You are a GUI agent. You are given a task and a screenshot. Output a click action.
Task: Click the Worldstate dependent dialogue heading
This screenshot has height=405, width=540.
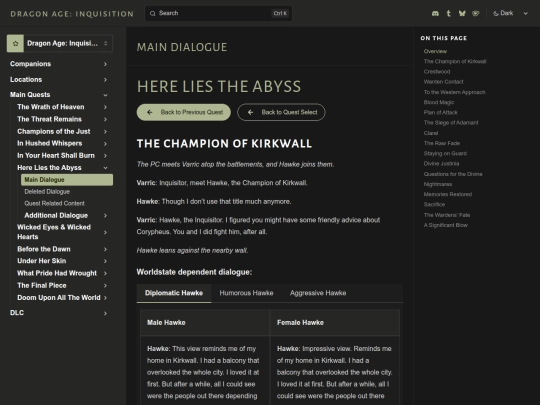click(x=194, y=272)
